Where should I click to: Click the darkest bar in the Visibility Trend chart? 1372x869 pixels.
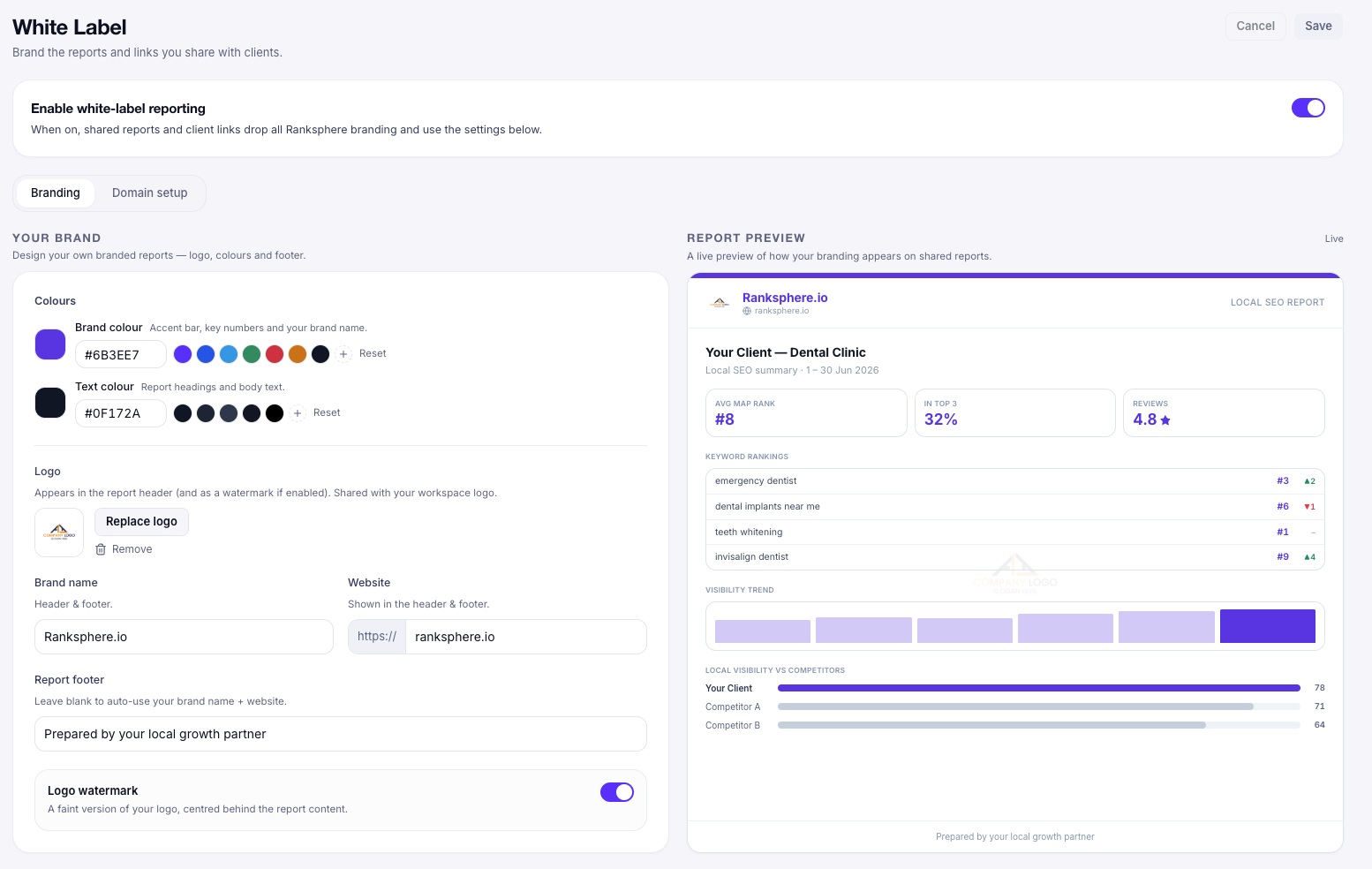[x=1268, y=626]
